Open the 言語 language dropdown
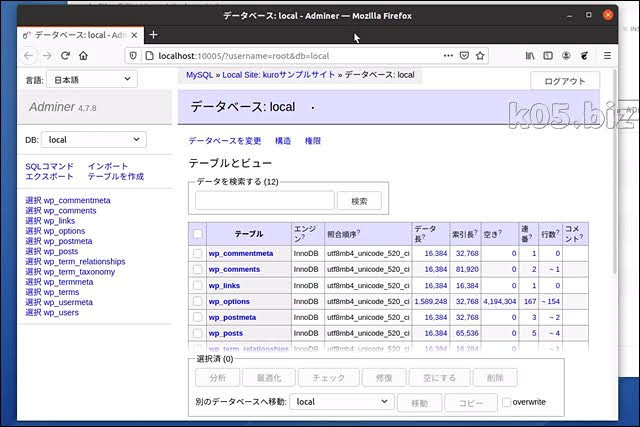Image resolution: width=640 pixels, height=427 pixels. pos(92,79)
